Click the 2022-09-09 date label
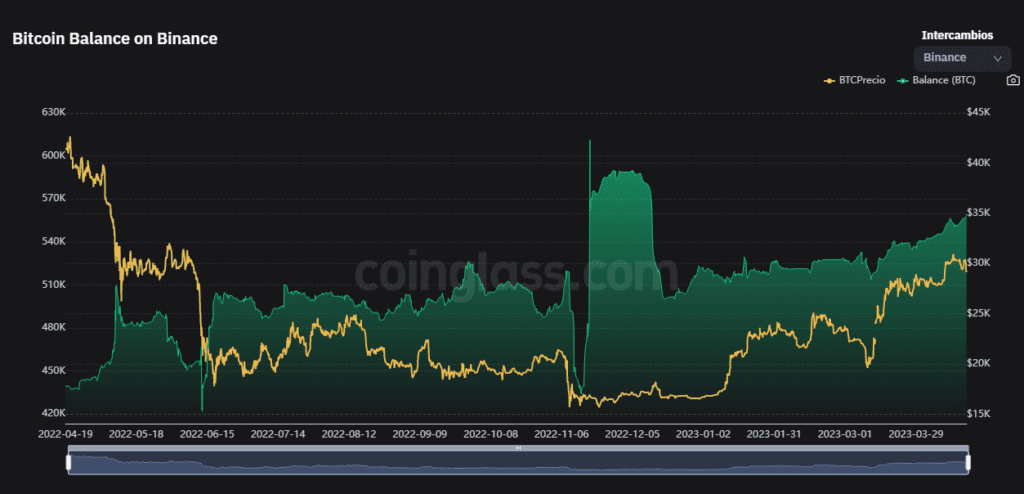This screenshot has width=1024, height=494. [420, 434]
